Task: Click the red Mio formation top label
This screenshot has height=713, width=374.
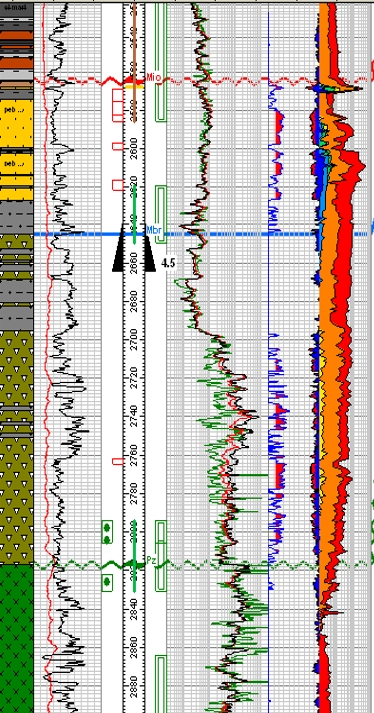Action: pyautogui.click(x=153, y=77)
